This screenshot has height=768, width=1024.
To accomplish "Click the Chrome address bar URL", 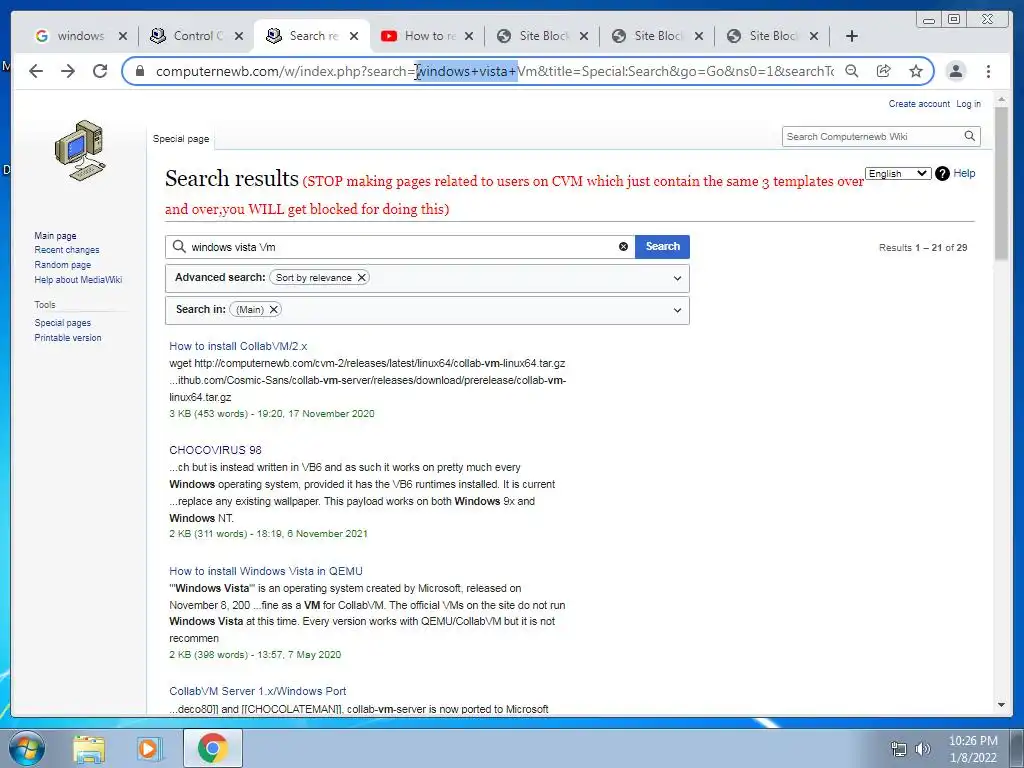I will (494, 71).
